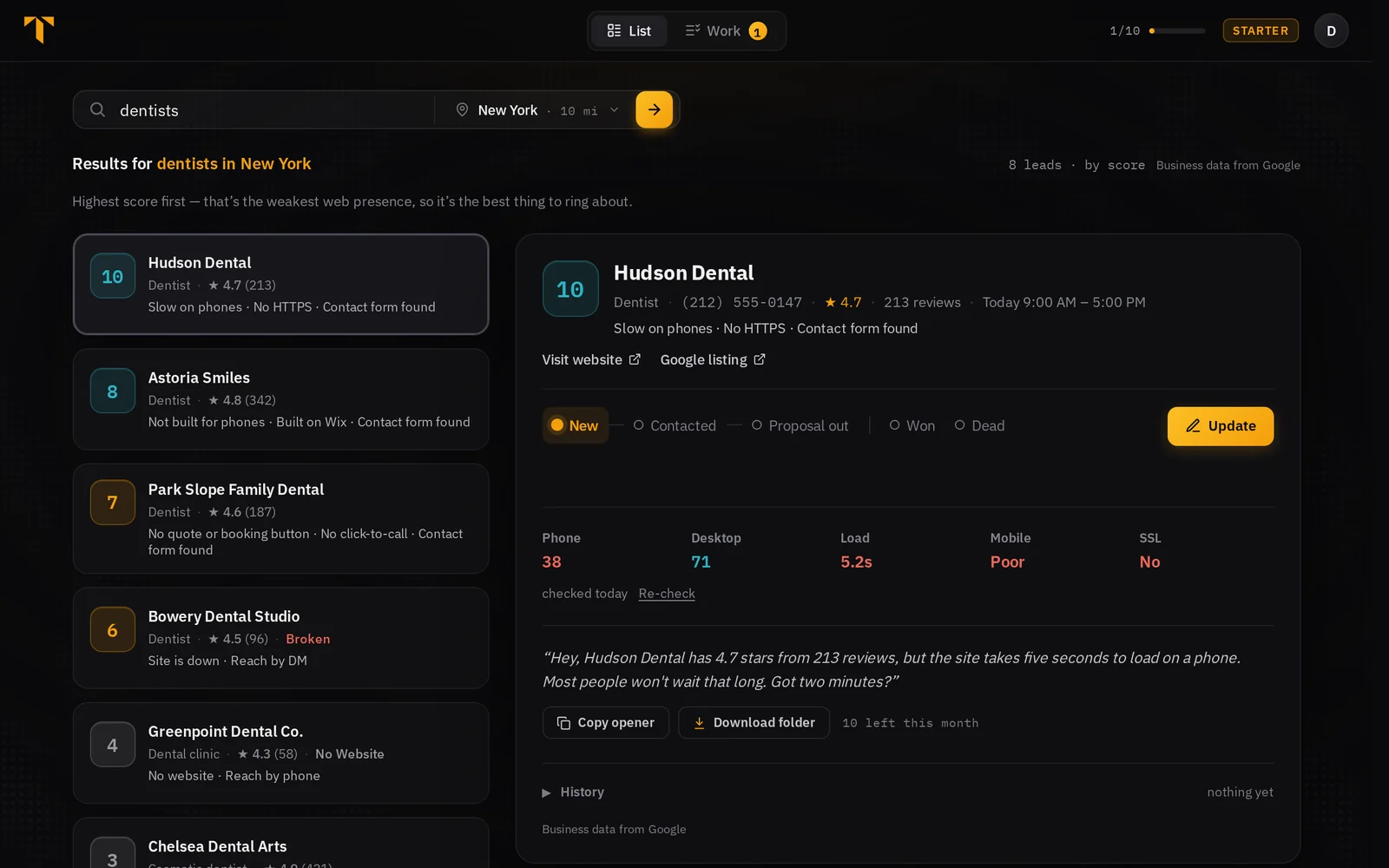Set lead status to Proposal out
Screen dimensions: 1389x868
point(800,425)
